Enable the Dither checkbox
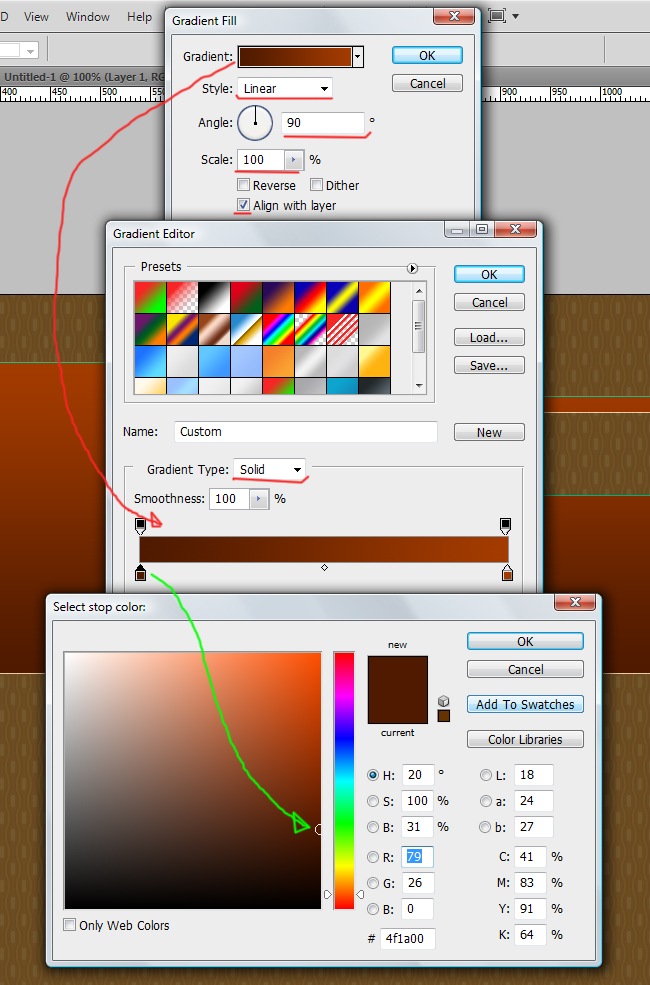Viewport: 650px width, 985px height. 317,185
